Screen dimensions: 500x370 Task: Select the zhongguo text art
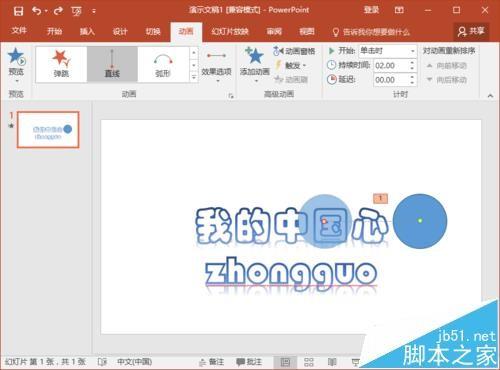coord(291,274)
